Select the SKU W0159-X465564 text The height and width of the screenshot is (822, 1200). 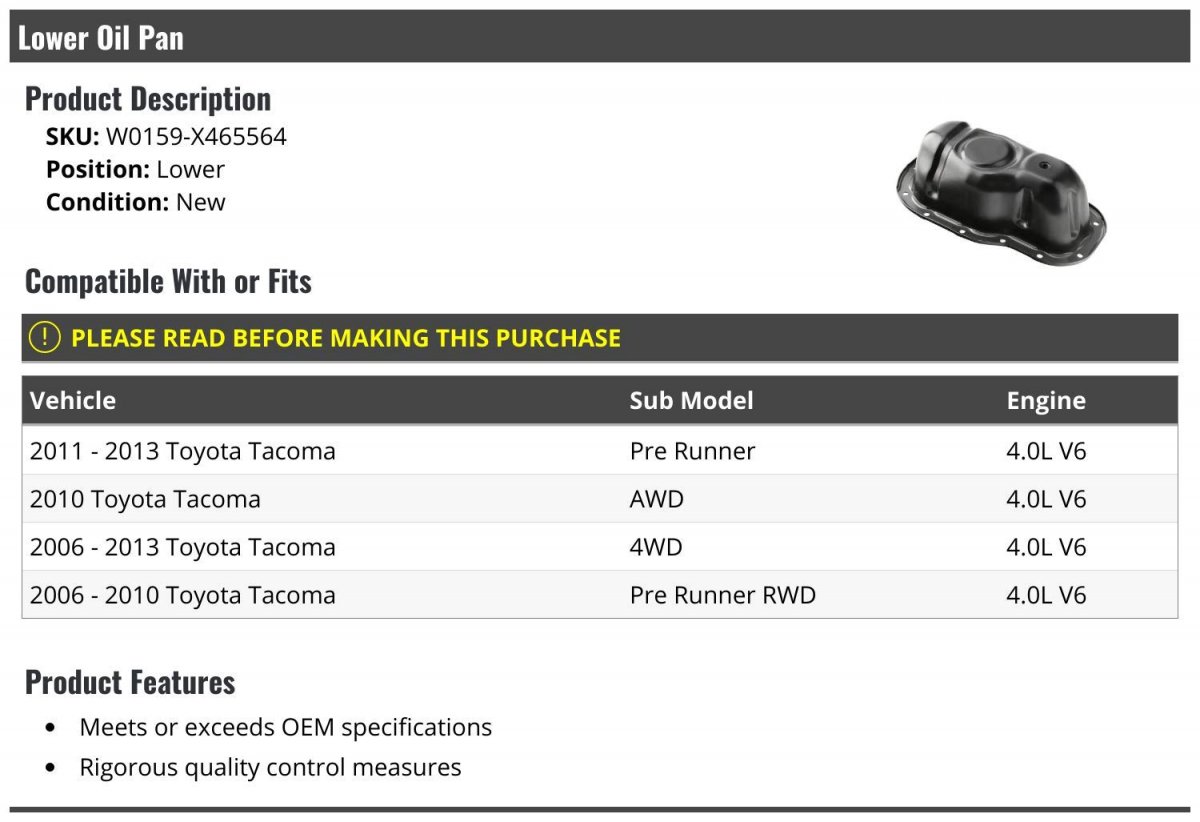tap(196, 137)
